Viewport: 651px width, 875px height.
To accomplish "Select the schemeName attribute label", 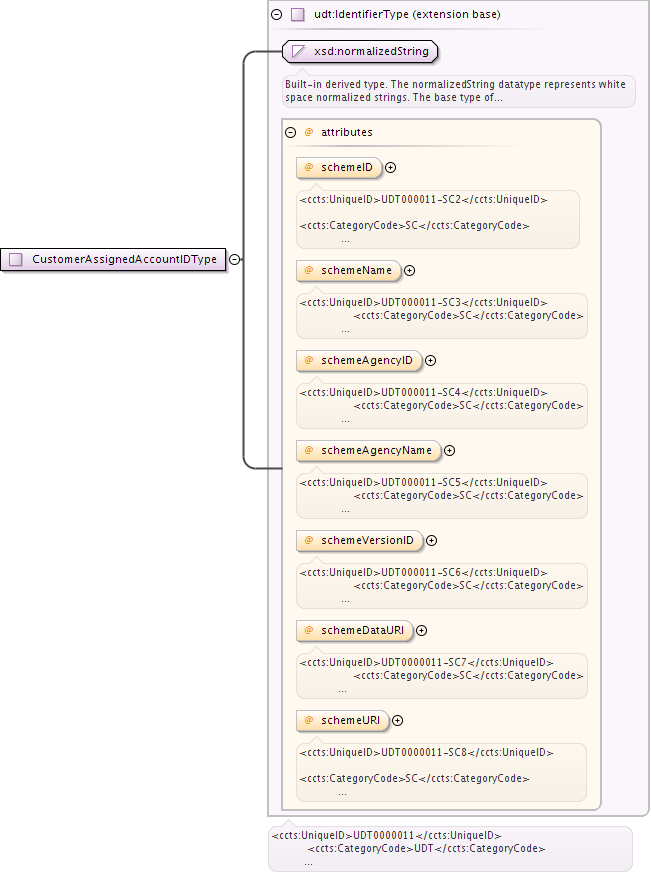I will tap(356, 271).
